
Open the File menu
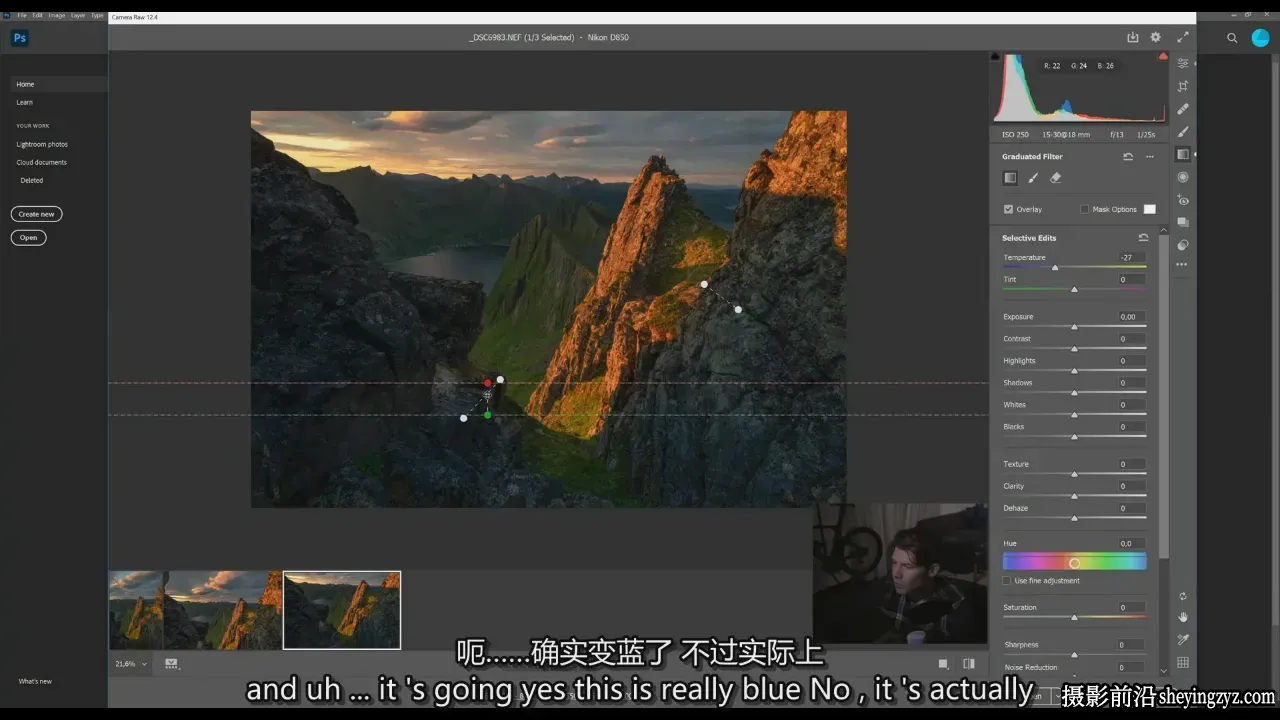(x=22, y=16)
